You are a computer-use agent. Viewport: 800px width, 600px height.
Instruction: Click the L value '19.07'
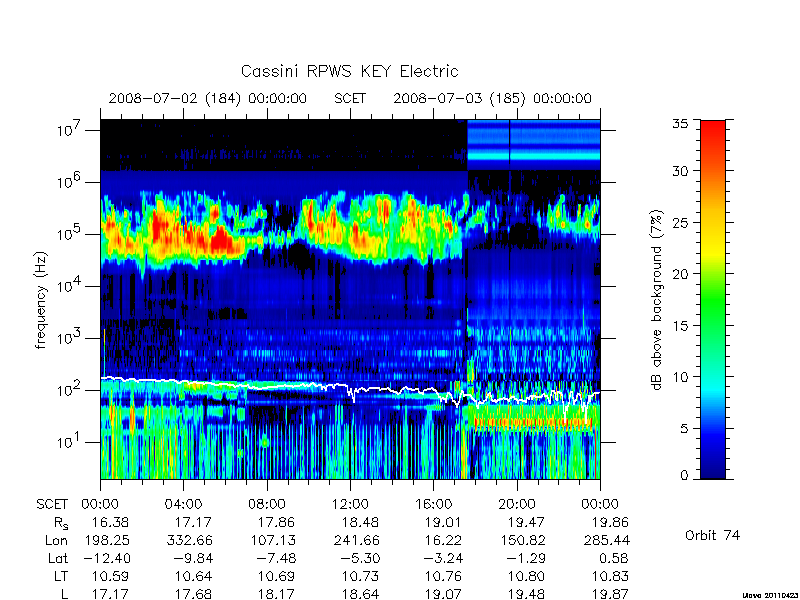(x=443, y=594)
